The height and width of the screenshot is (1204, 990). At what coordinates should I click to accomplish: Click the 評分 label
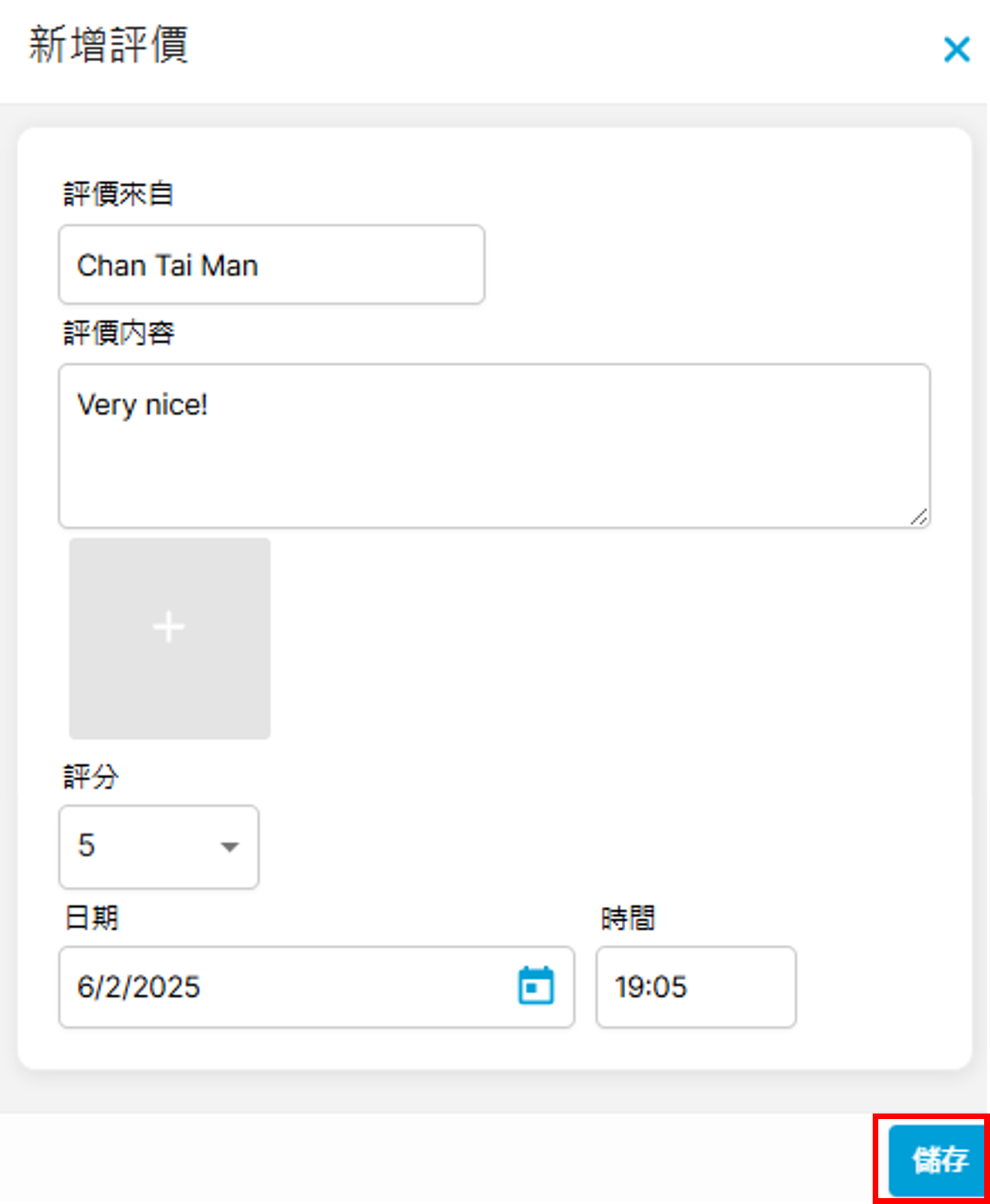point(90,777)
